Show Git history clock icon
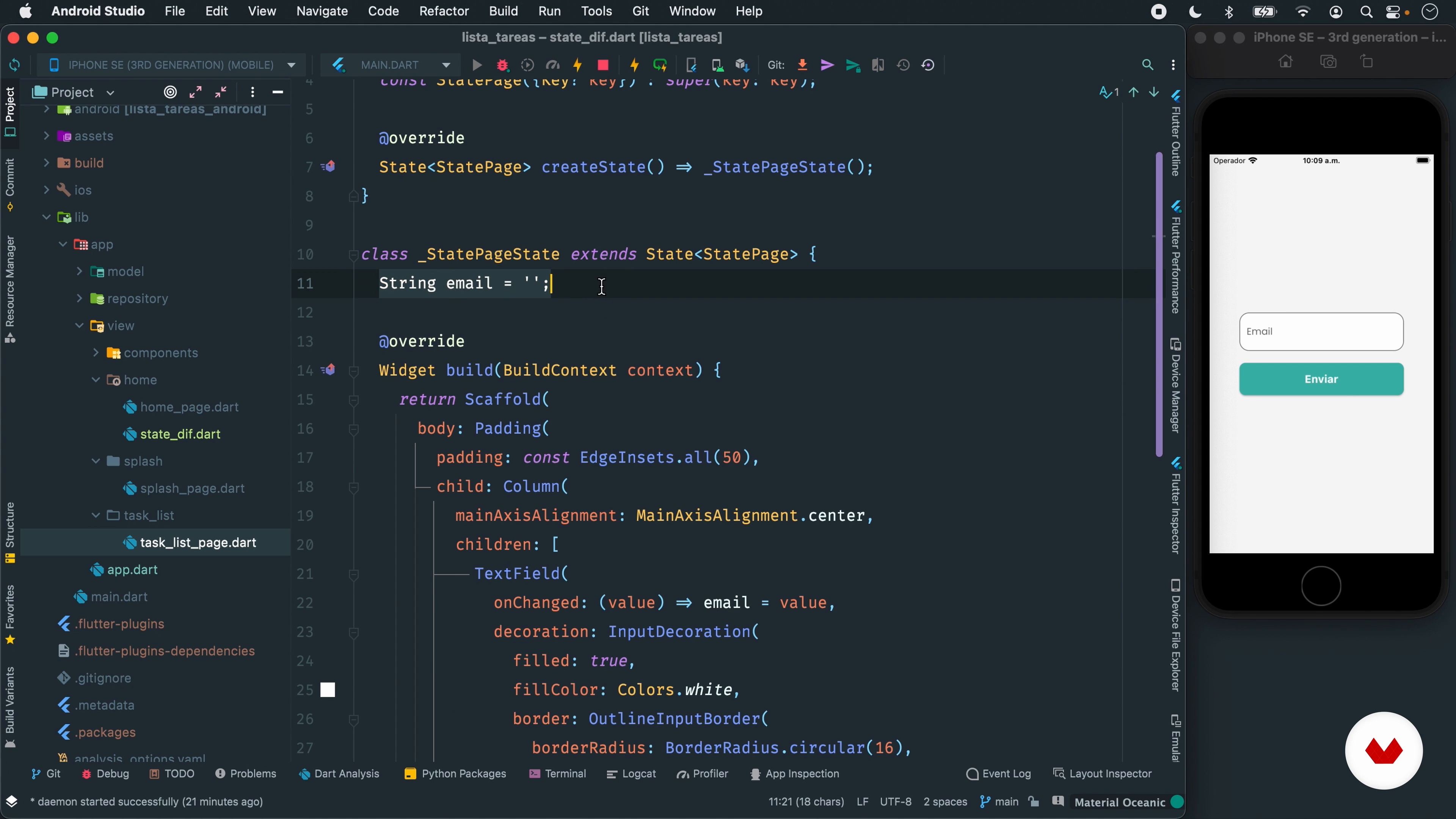This screenshot has height=819, width=1456. point(903,65)
